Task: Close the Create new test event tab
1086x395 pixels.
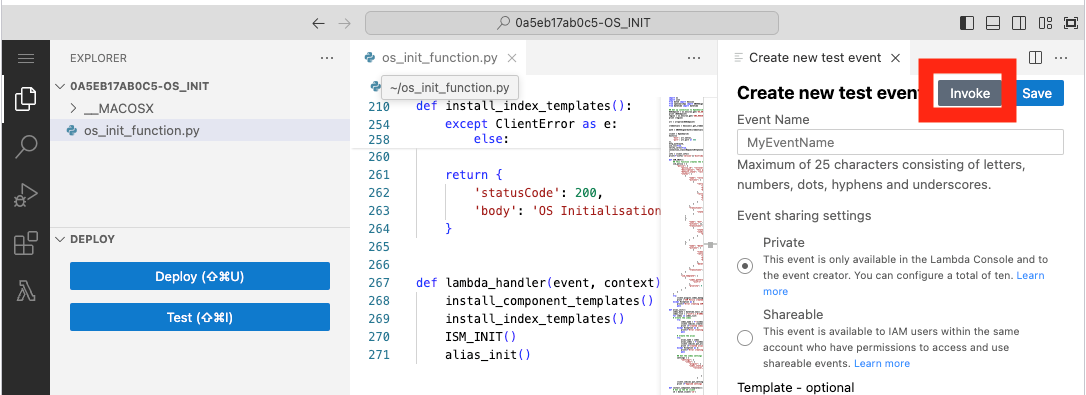Action: tap(895, 58)
